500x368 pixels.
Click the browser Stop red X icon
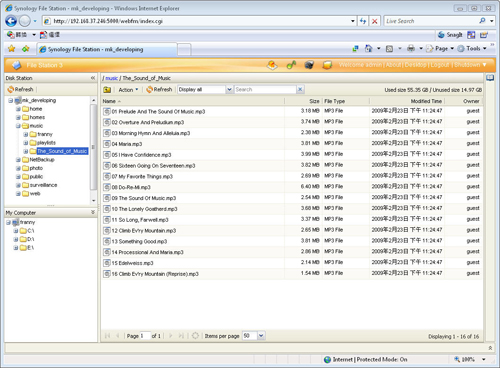pos(374,21)
